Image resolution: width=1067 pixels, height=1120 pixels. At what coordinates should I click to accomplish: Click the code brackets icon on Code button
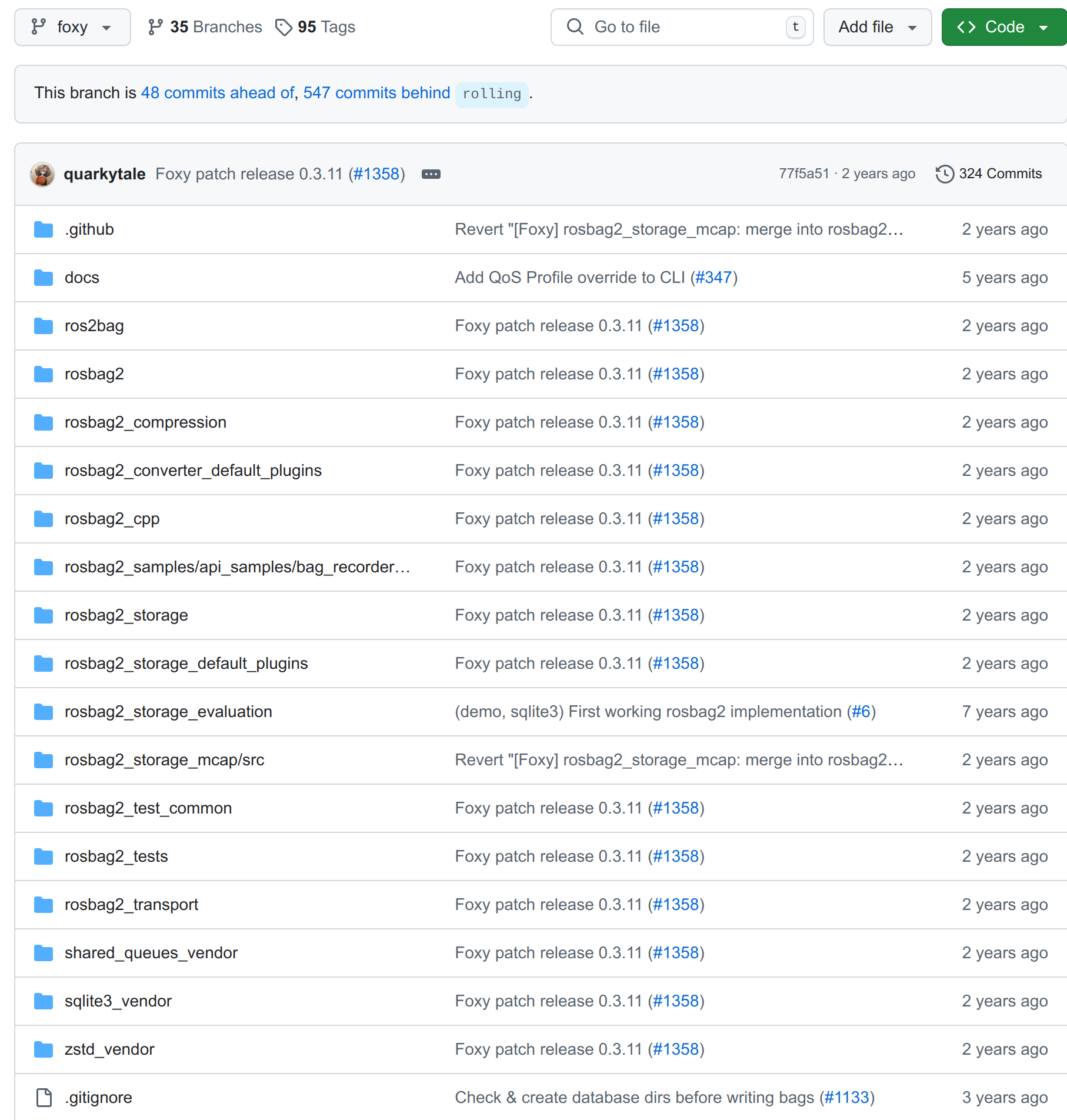(966, 27)
